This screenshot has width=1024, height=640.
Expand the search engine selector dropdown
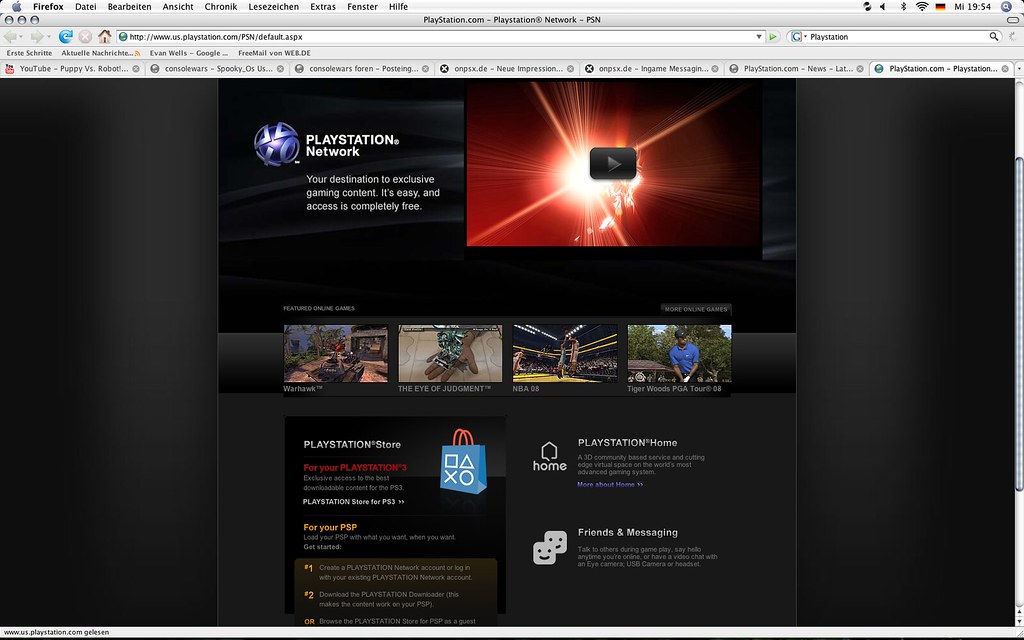[805, 37]
